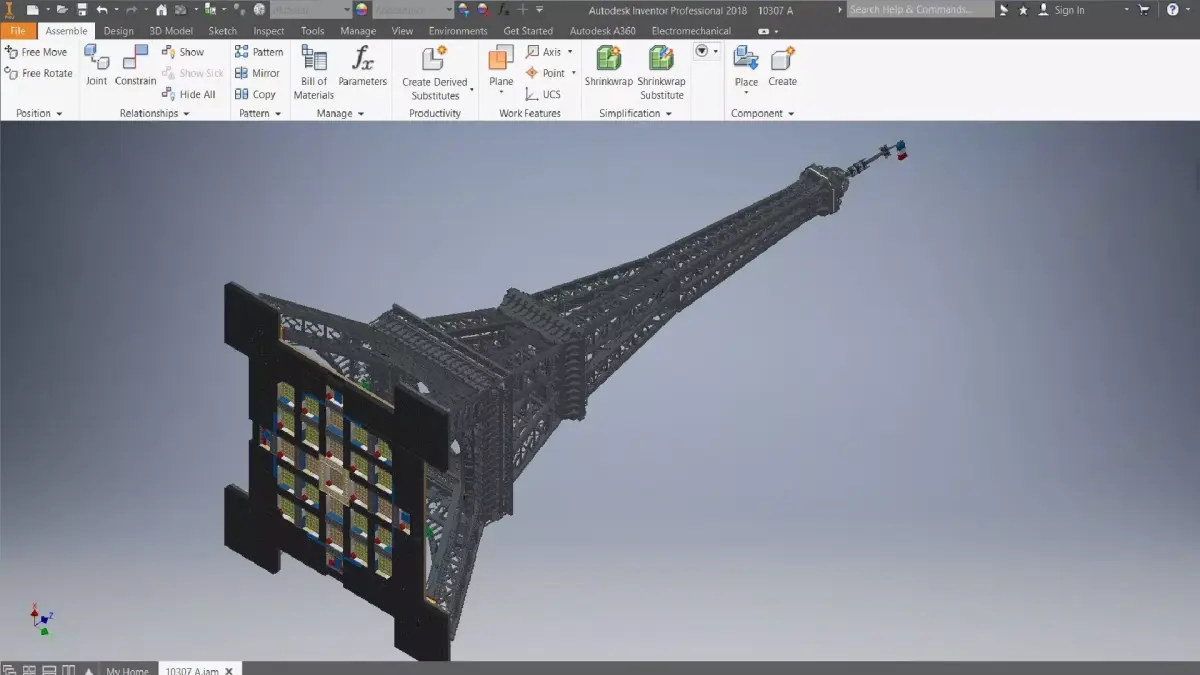Select the Free Rotate tool

(x=39, y=73)
